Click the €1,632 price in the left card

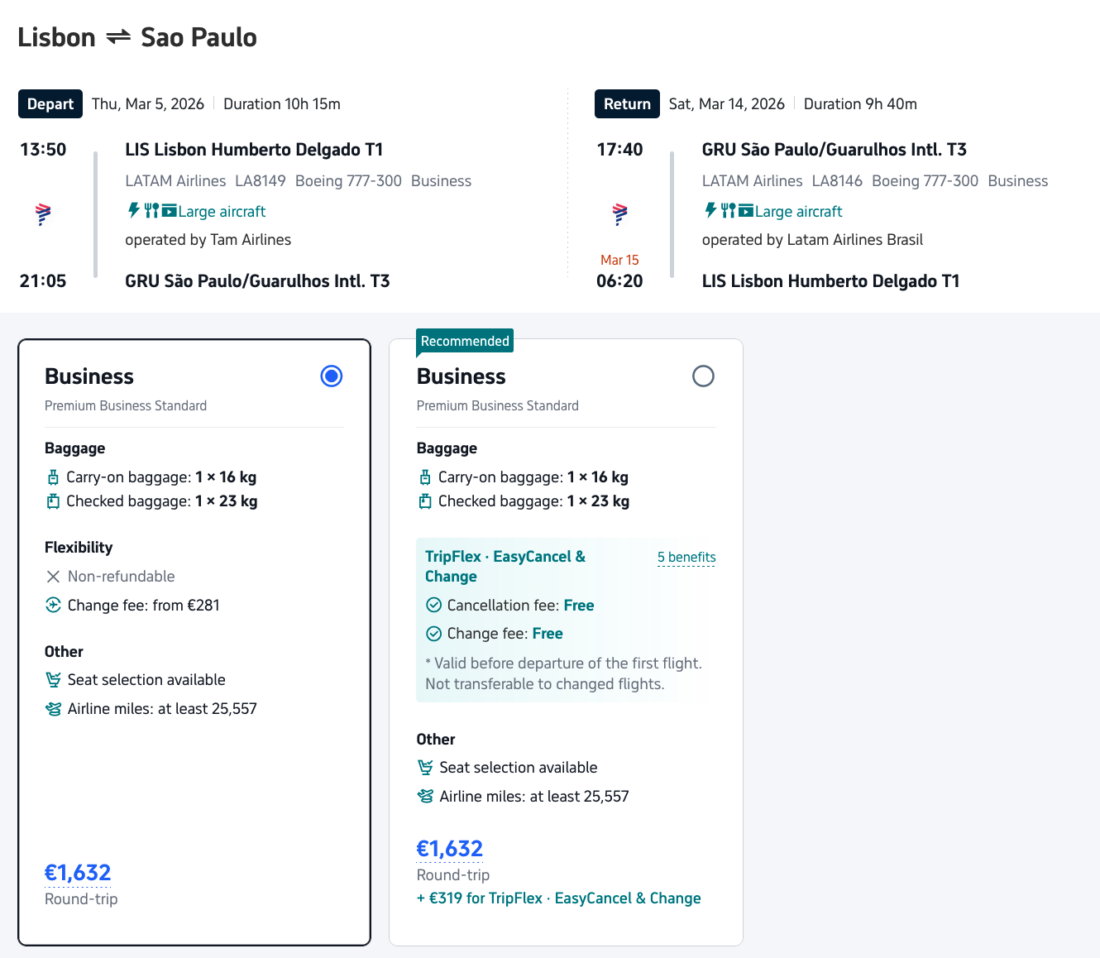tap(77, 872)
